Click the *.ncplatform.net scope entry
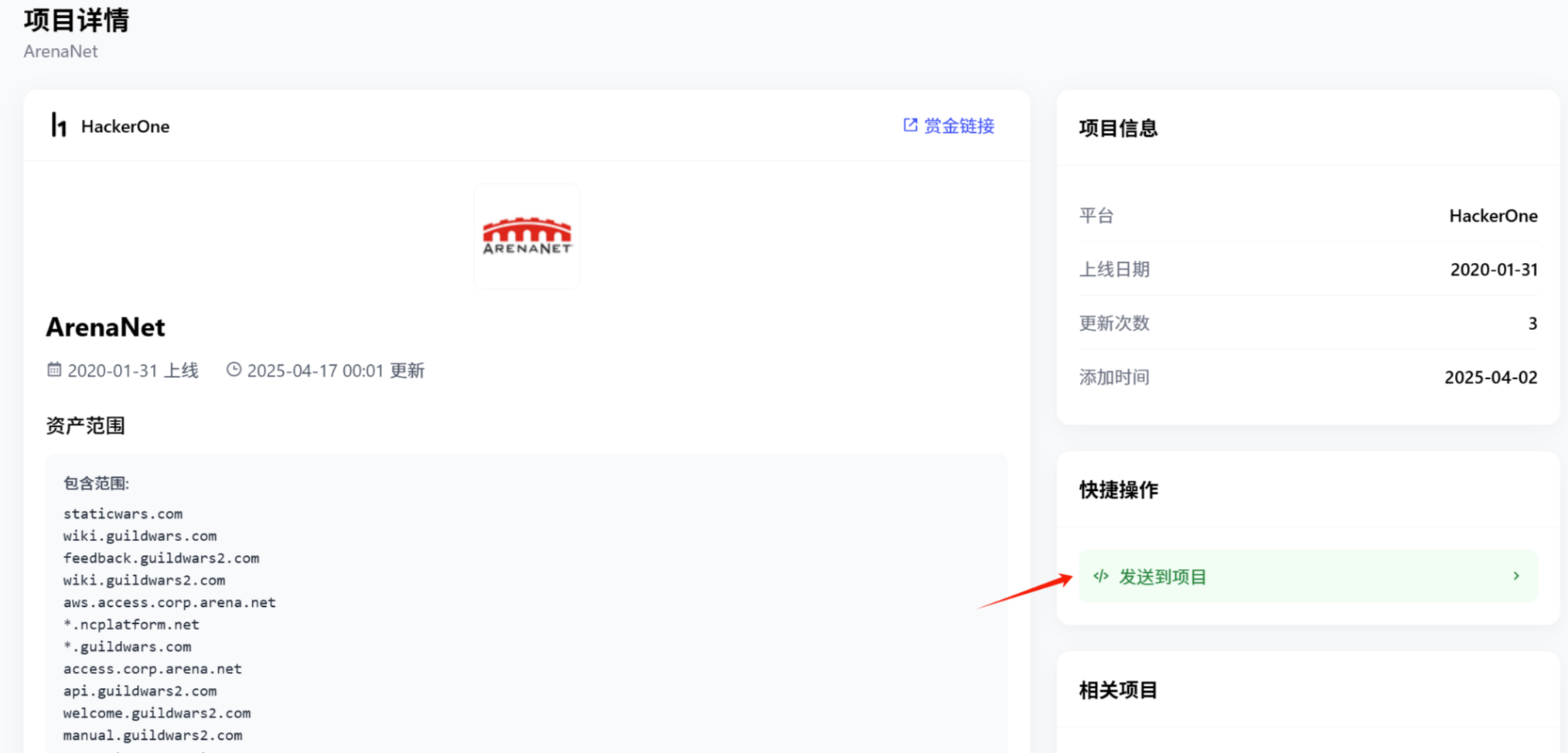 pos(131,625)
